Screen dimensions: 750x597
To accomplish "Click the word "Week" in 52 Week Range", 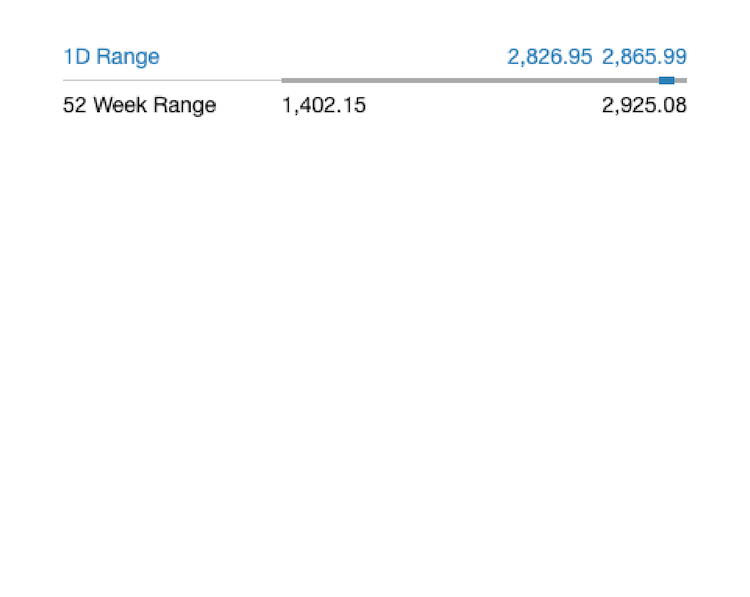I will pyautogui.click(x=121, y=105).
